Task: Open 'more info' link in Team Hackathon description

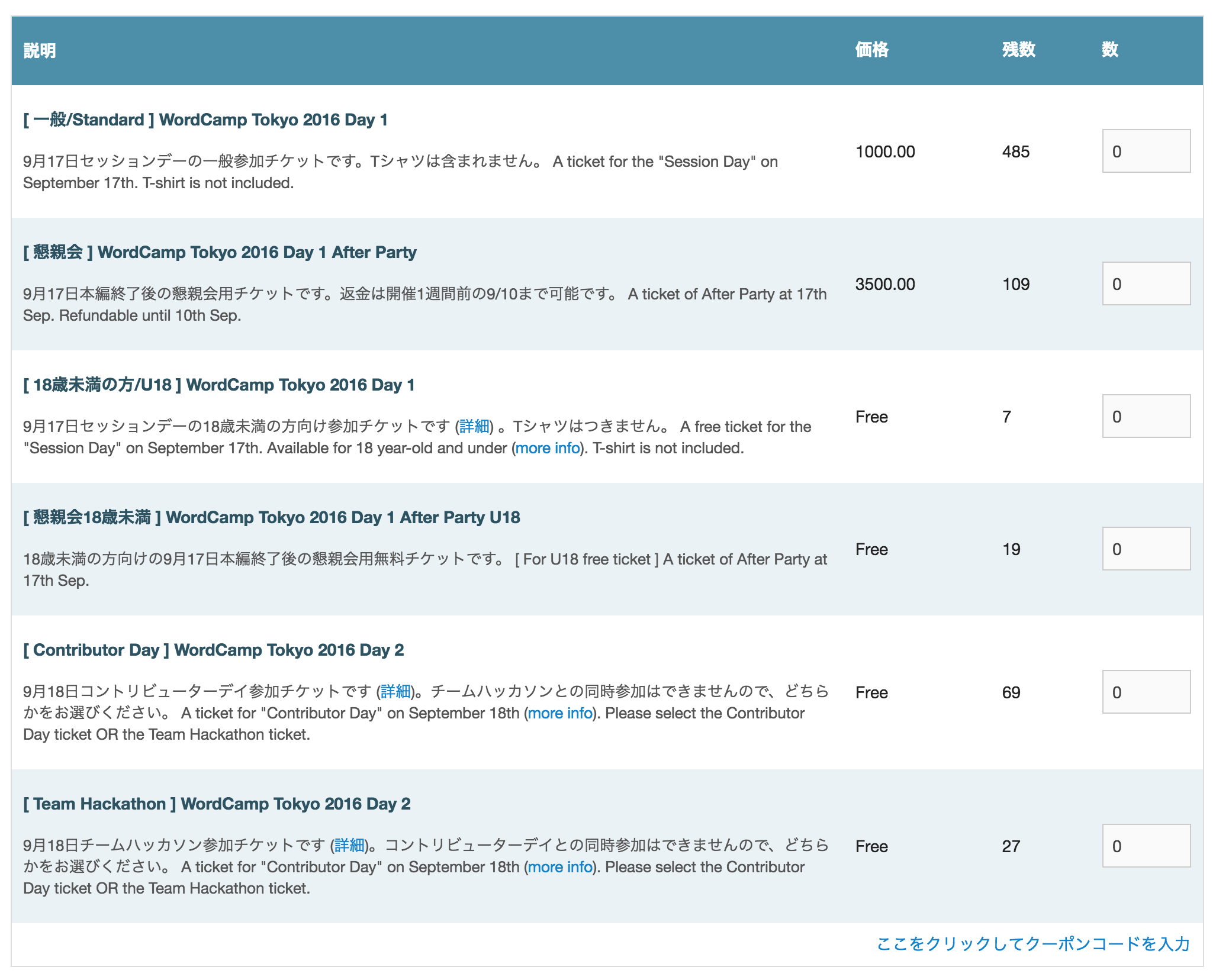Action: [x=560, y=868]
